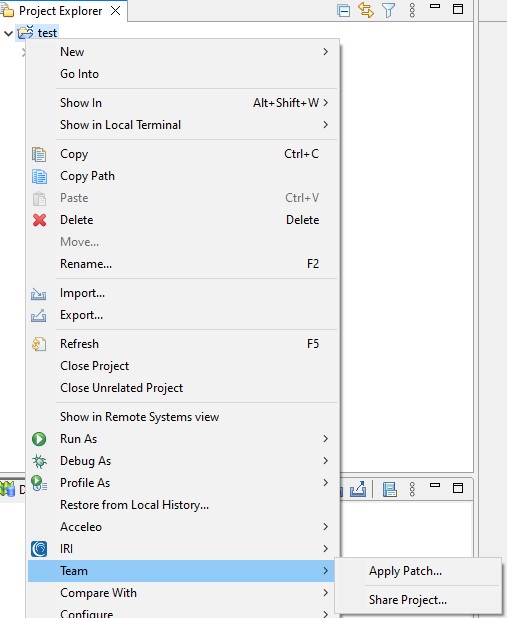This screenshot has height=618, width=507.
Task: Open lower panel view menu dots
Action: pyautogui.click(x=412, y=489)
